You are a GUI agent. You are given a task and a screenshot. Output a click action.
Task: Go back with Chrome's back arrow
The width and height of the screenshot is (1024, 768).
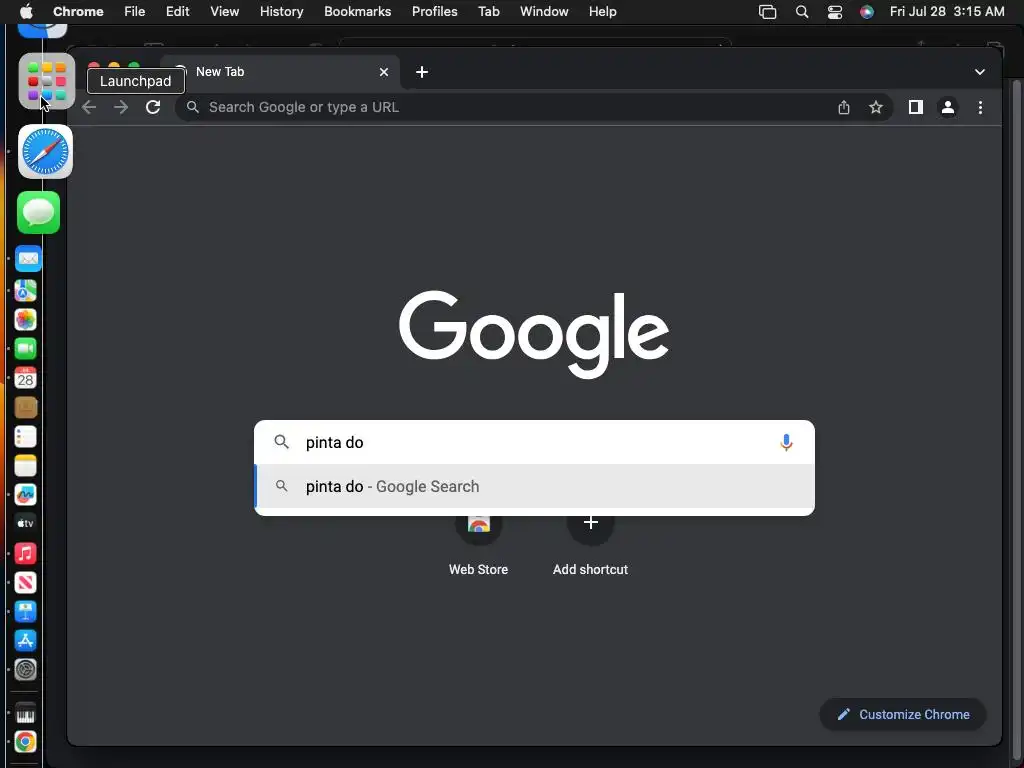(x=89, y=107)
